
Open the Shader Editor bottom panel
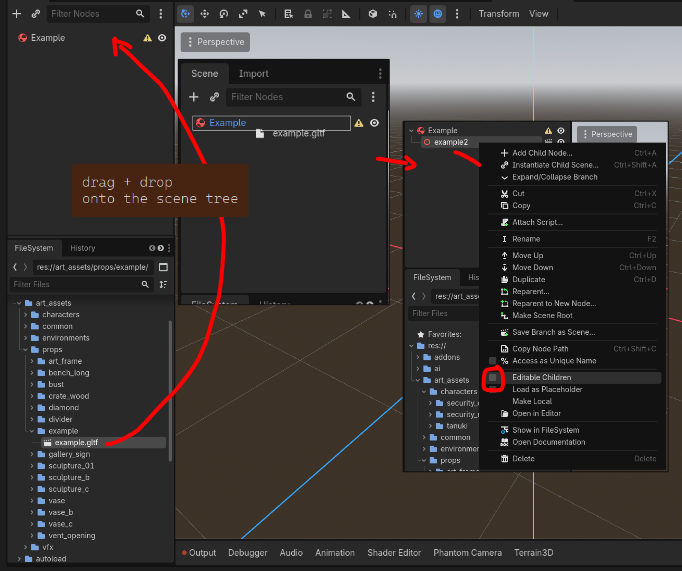coord(395,553)
